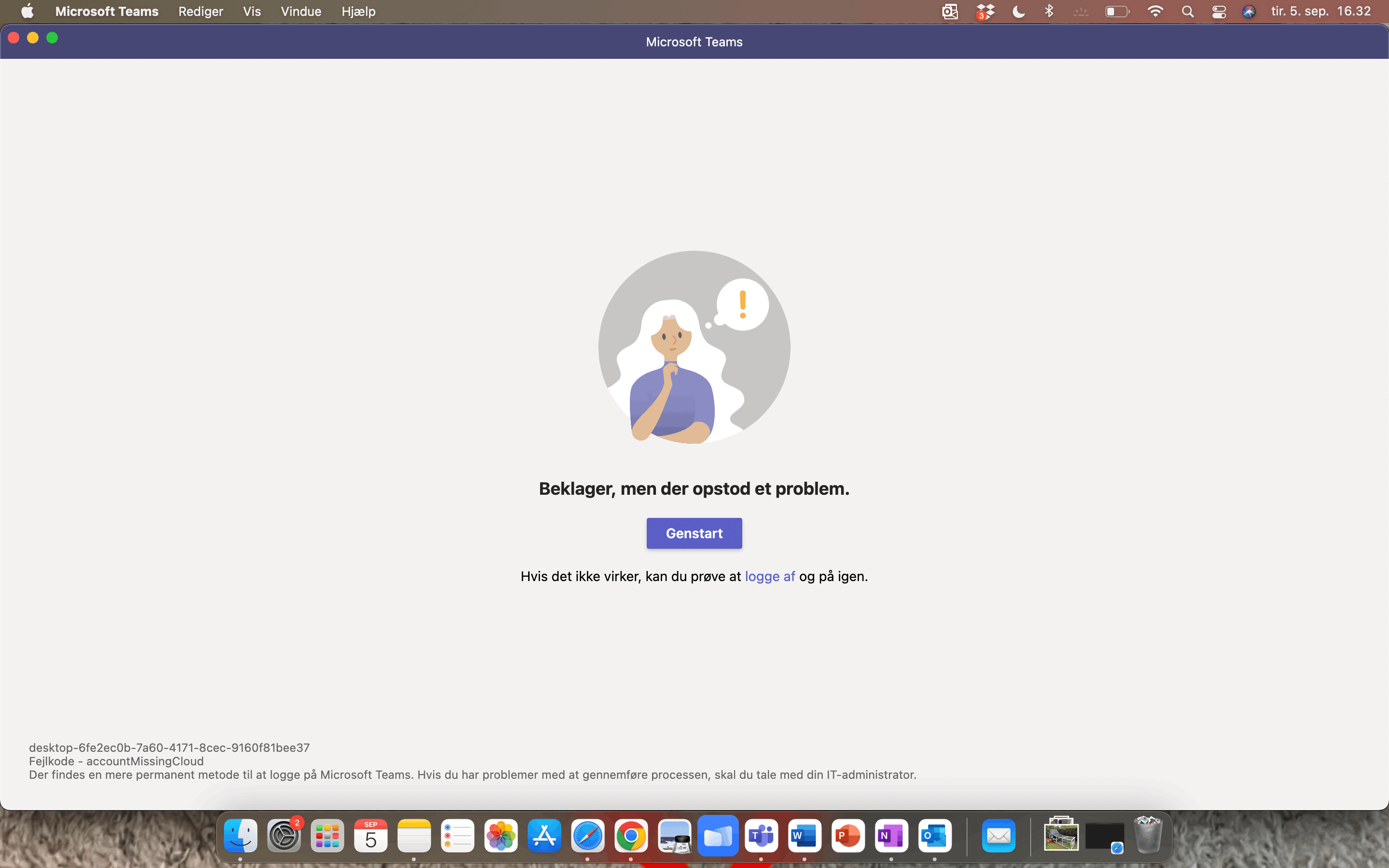Open Microsoft Teams from the Dock
Screen dimensions: 1389x868
(x=761, y=836)
